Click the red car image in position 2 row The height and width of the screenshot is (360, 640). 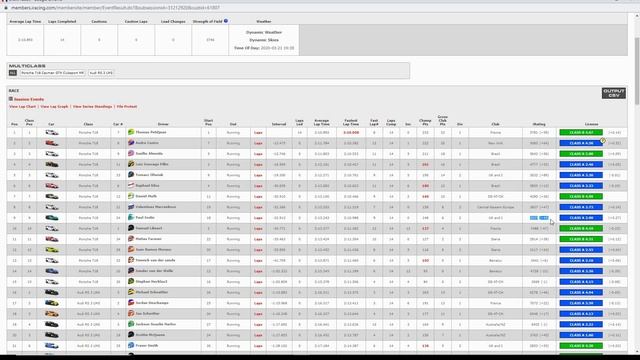click(x=51, y=143)
